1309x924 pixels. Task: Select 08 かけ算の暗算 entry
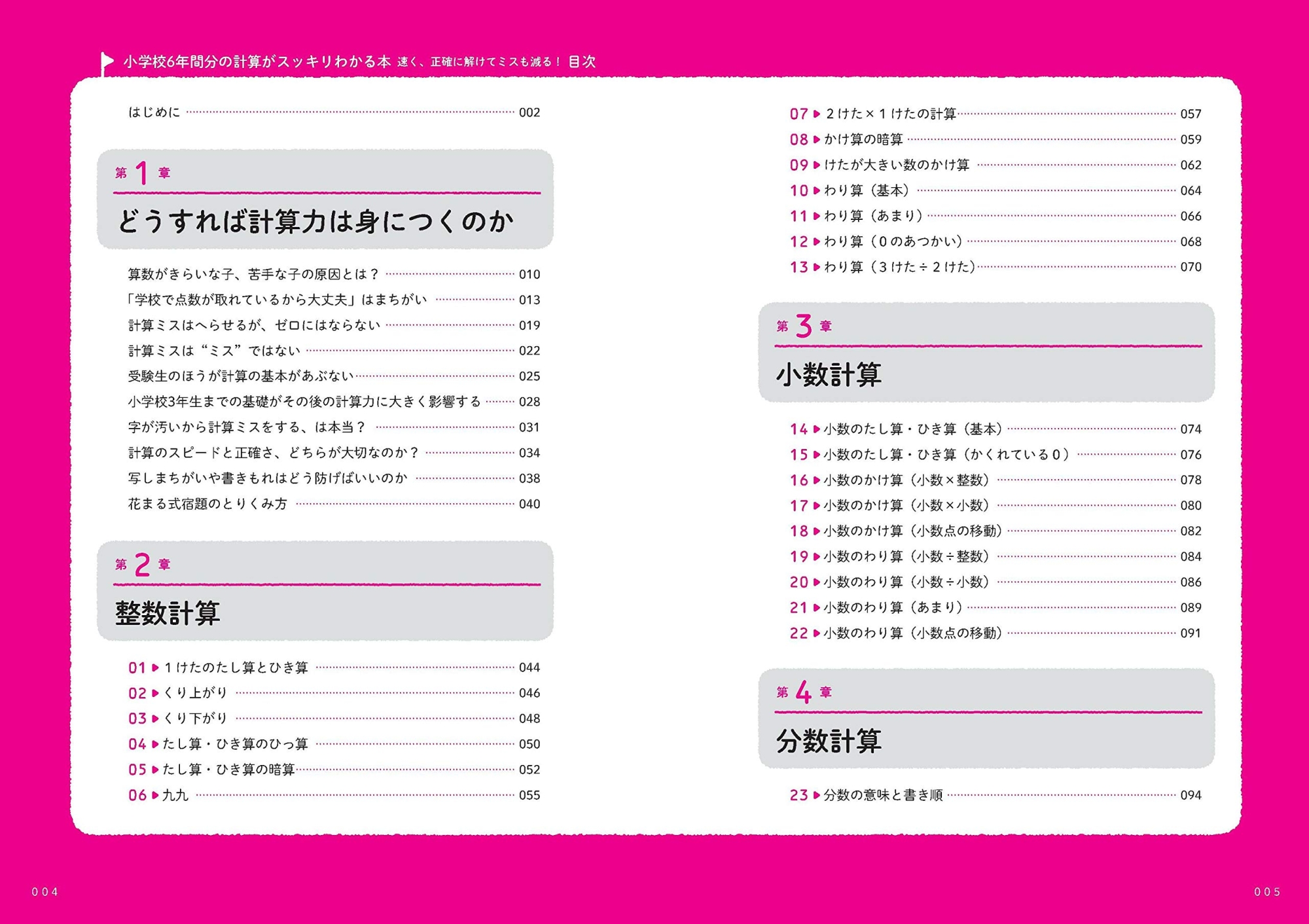(x=995, y=139)
